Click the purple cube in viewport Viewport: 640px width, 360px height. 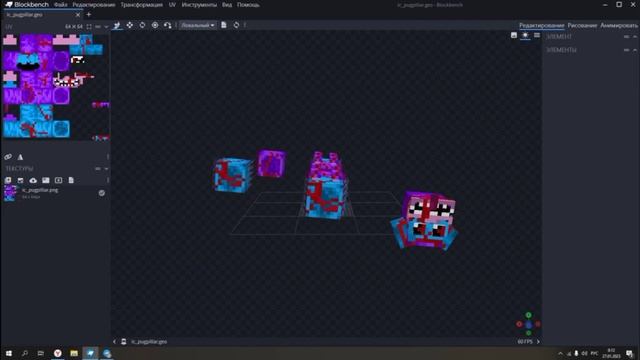coord(271,163)
